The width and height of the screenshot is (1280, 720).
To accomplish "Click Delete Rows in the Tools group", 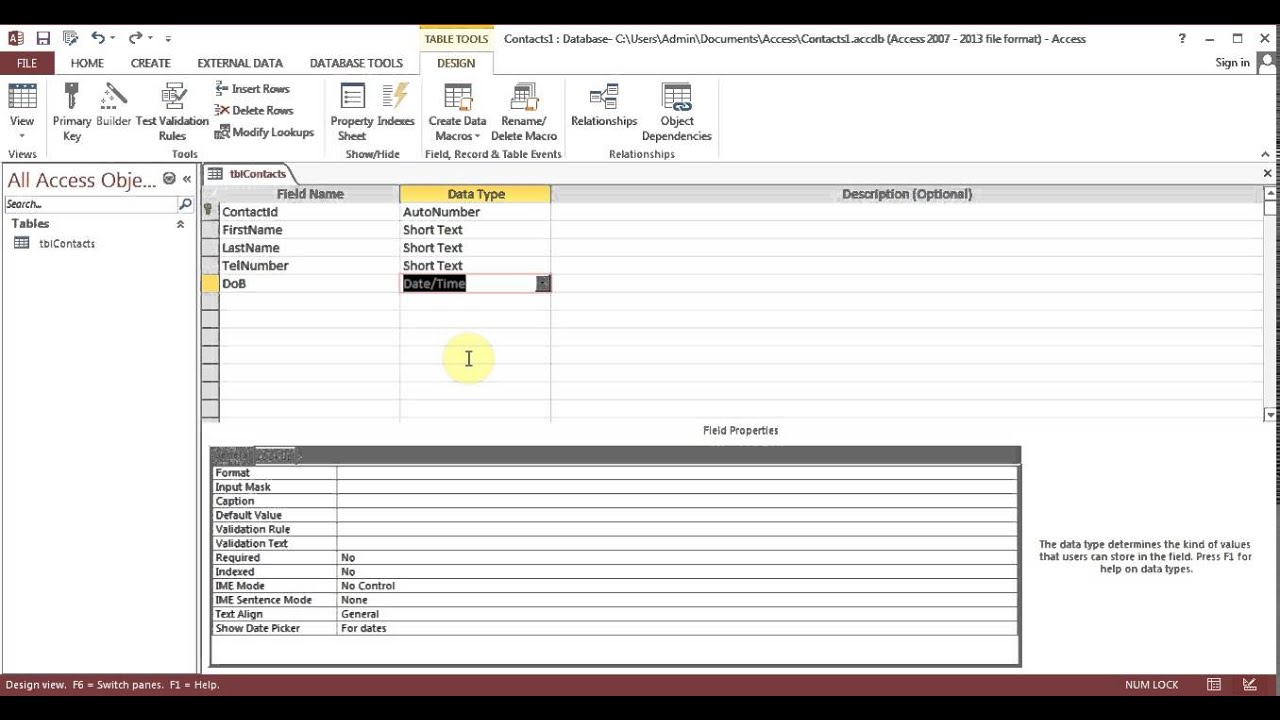I will [254, 110].
